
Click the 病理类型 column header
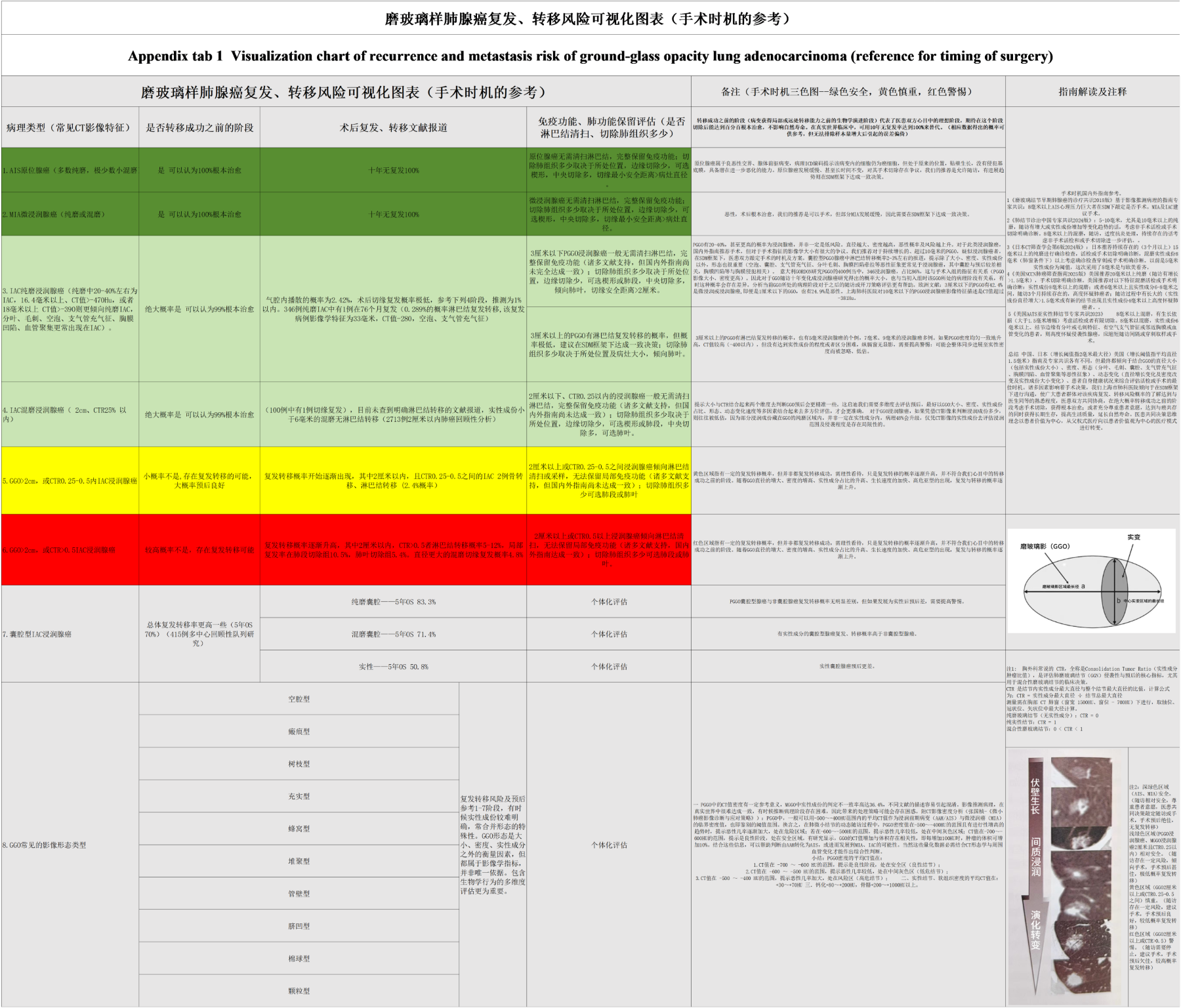point(69,127)
